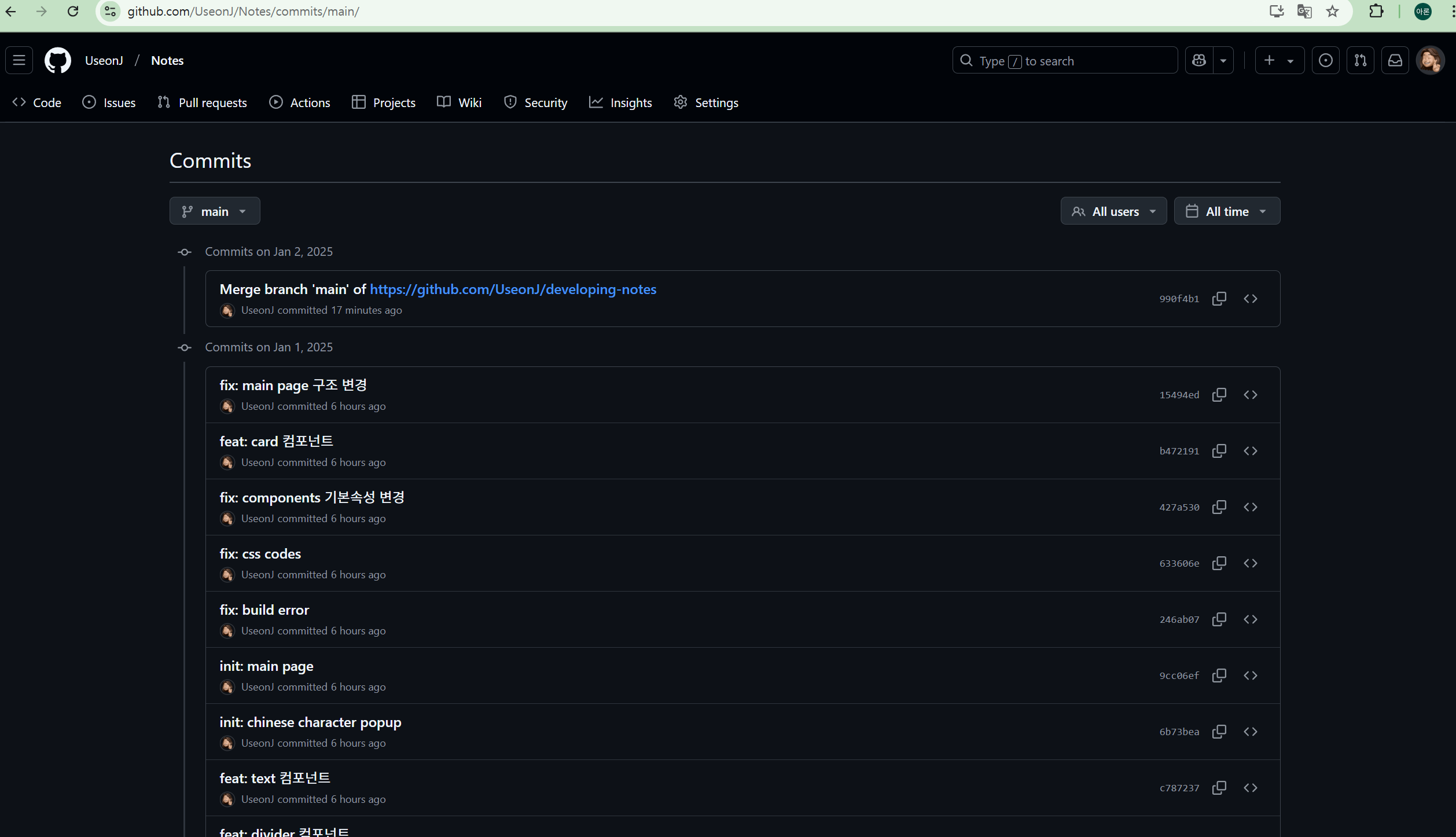Open commit 'fix: build error'
Image resolution: width=1456 pixels, height=837 pixels.
point(264,610)
